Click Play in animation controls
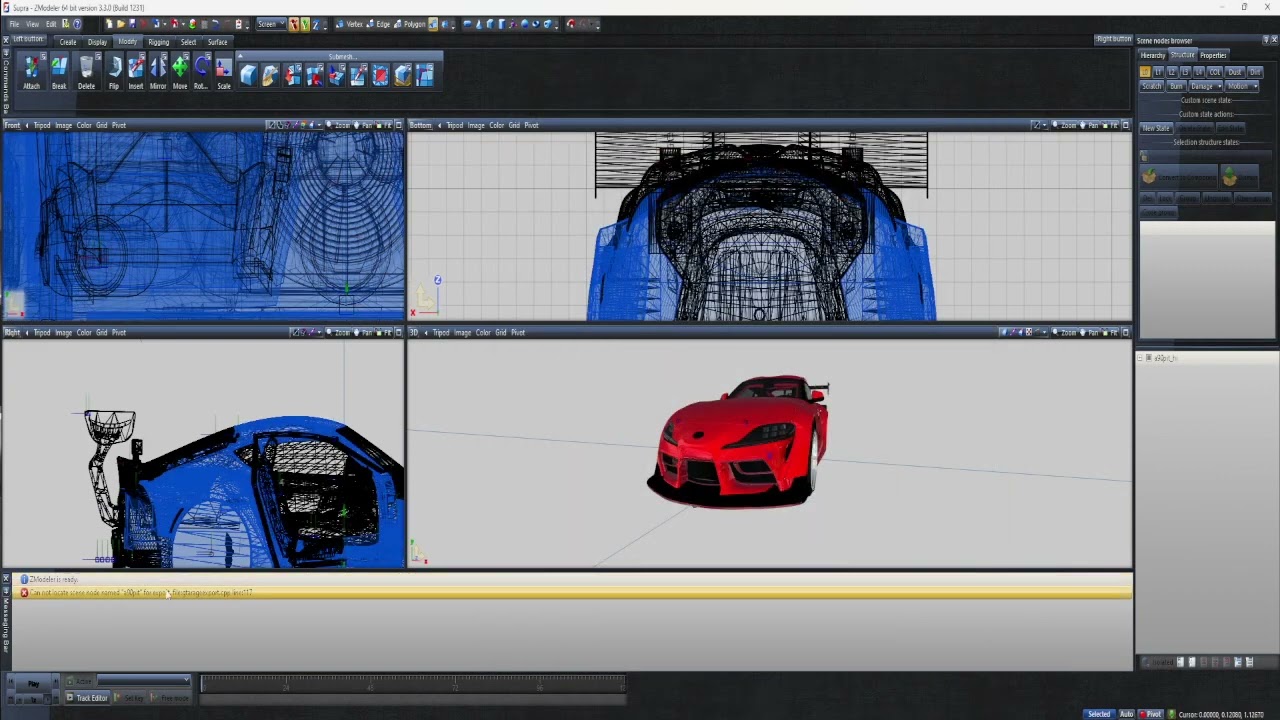This screenshot has width=1280, height=720. tap(33, 684)
